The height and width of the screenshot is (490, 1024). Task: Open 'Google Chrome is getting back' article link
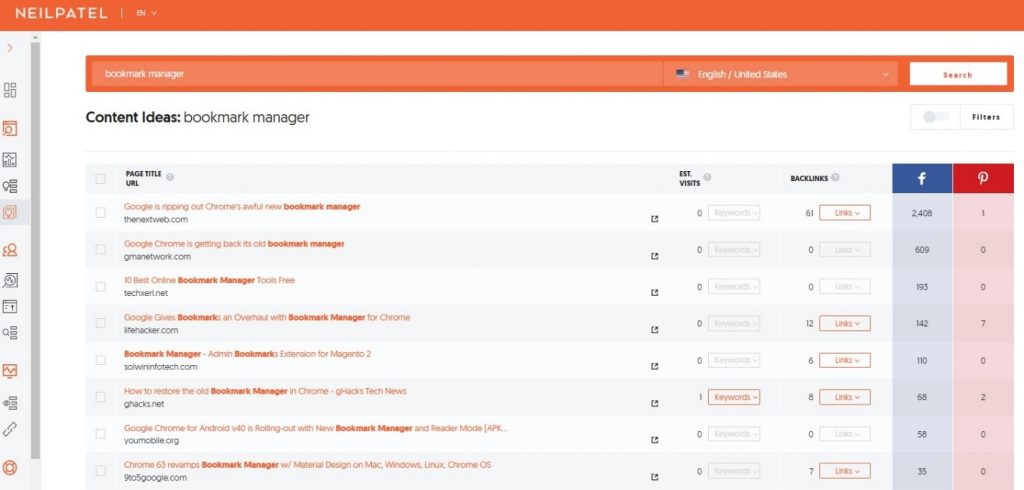234,244
